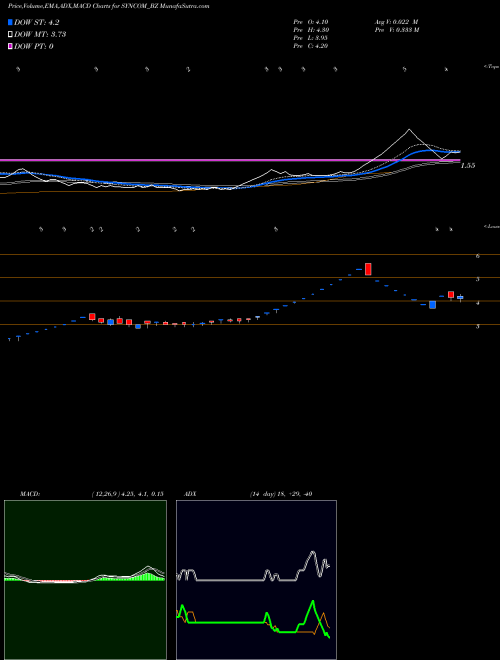
Task: Click the 'Pre O: 4.10' value
Action: pos(311,22)
